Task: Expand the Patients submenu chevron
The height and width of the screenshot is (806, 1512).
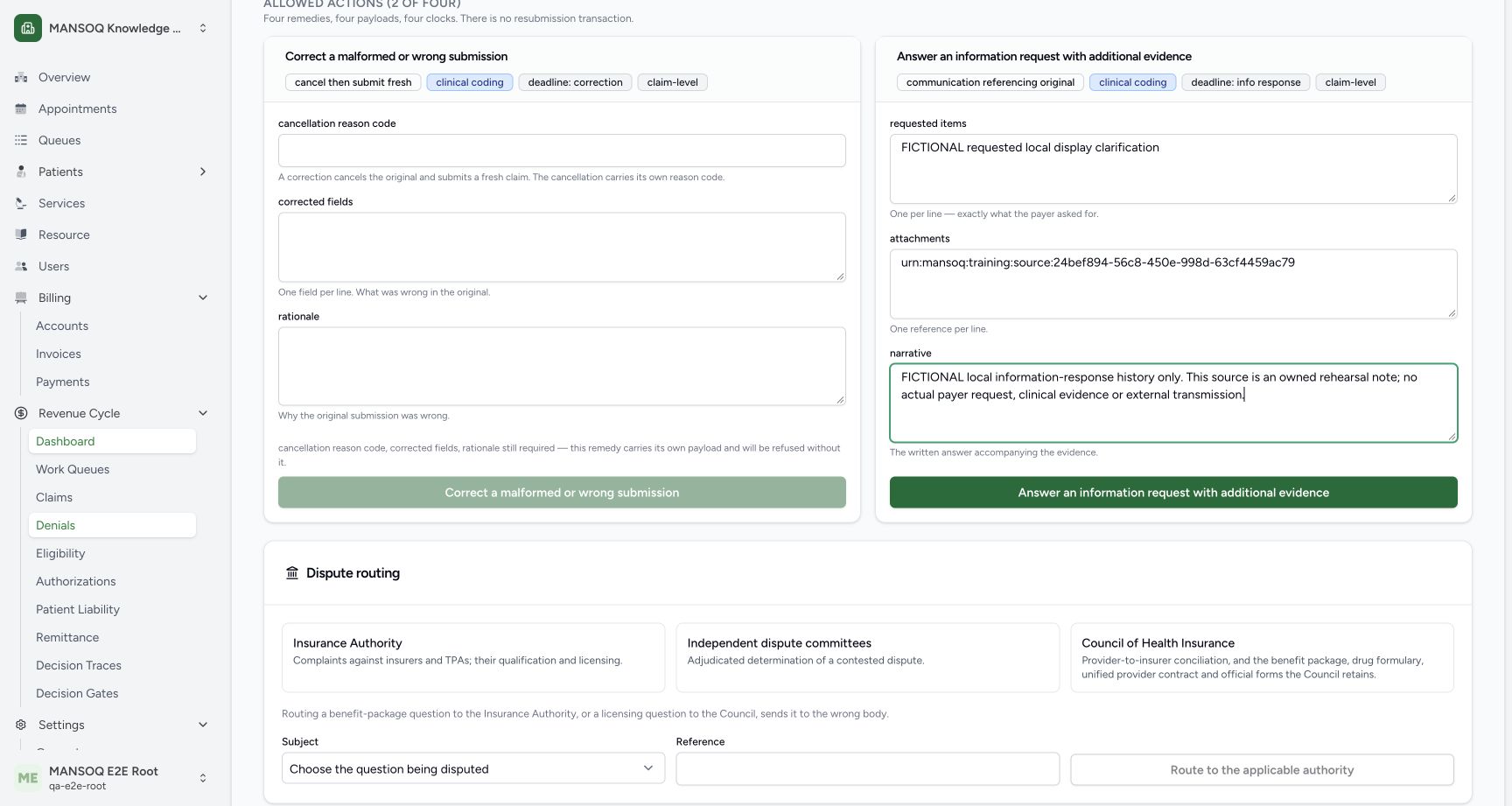Action: [x=203, y=172]
